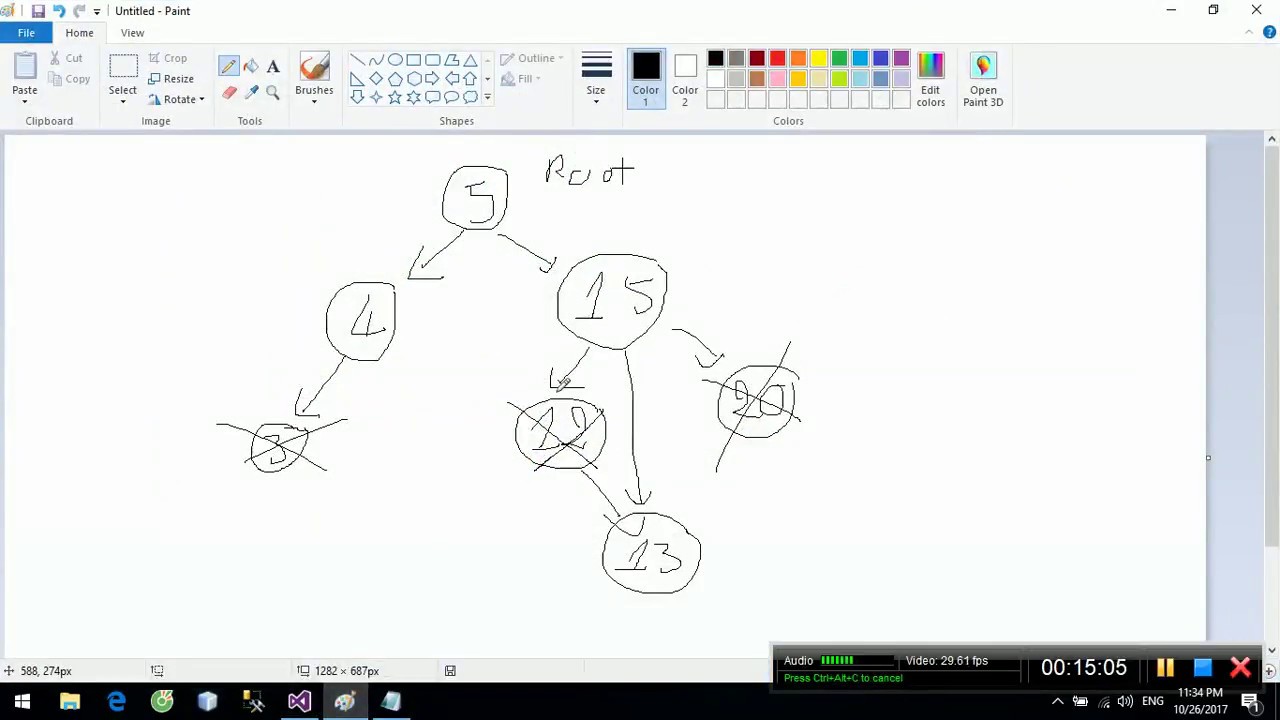Choose the Five-point star shape
Image resolution: width=1280 pixels, height=720 pixels.
pyautogui.click(x=395, y=97)
